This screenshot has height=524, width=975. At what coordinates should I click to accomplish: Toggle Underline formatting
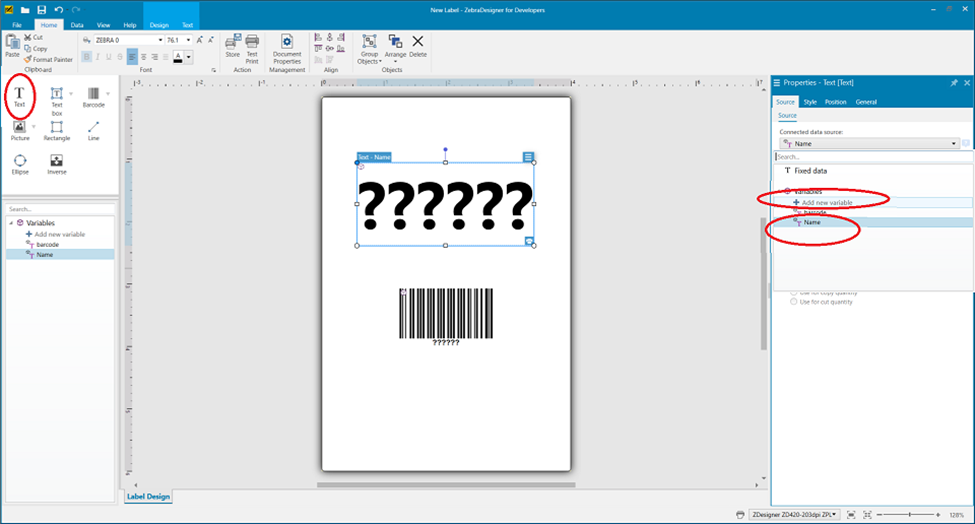[x=109, y=57]
